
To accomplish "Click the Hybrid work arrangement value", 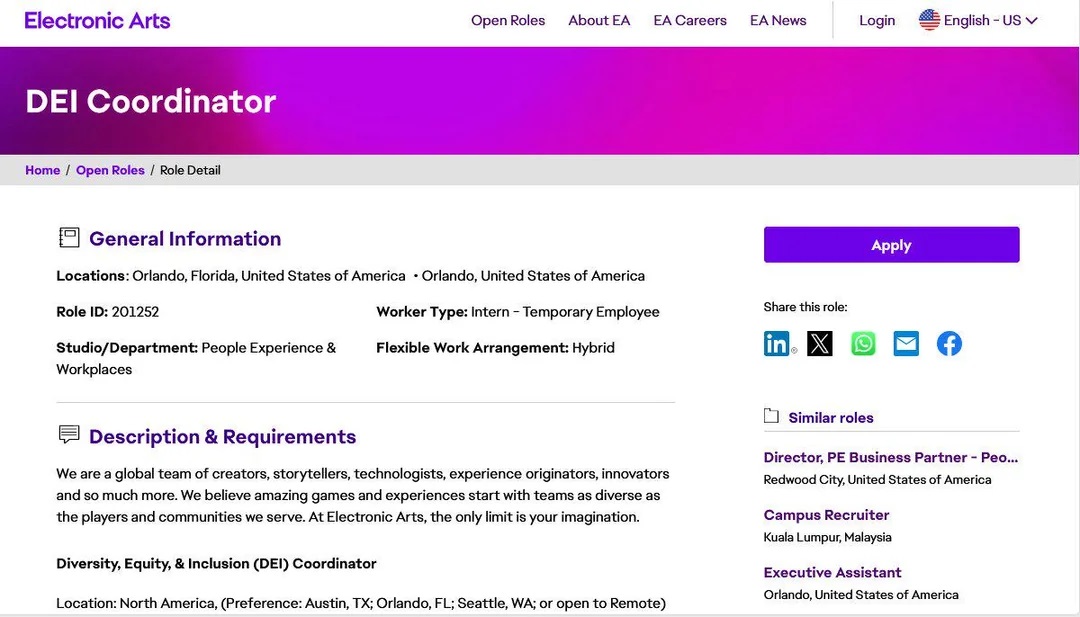I will click(x=593, y=348).
